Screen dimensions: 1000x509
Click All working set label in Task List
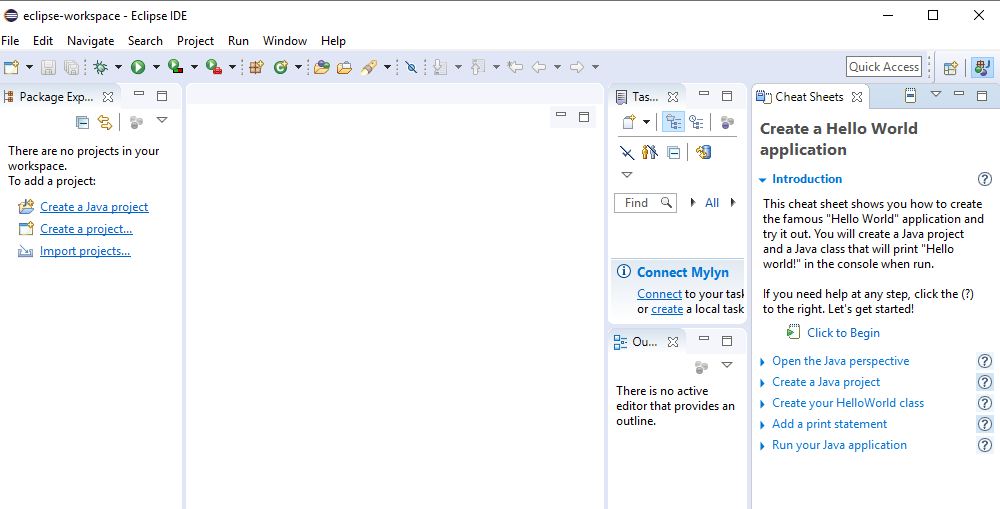(712, 203)
